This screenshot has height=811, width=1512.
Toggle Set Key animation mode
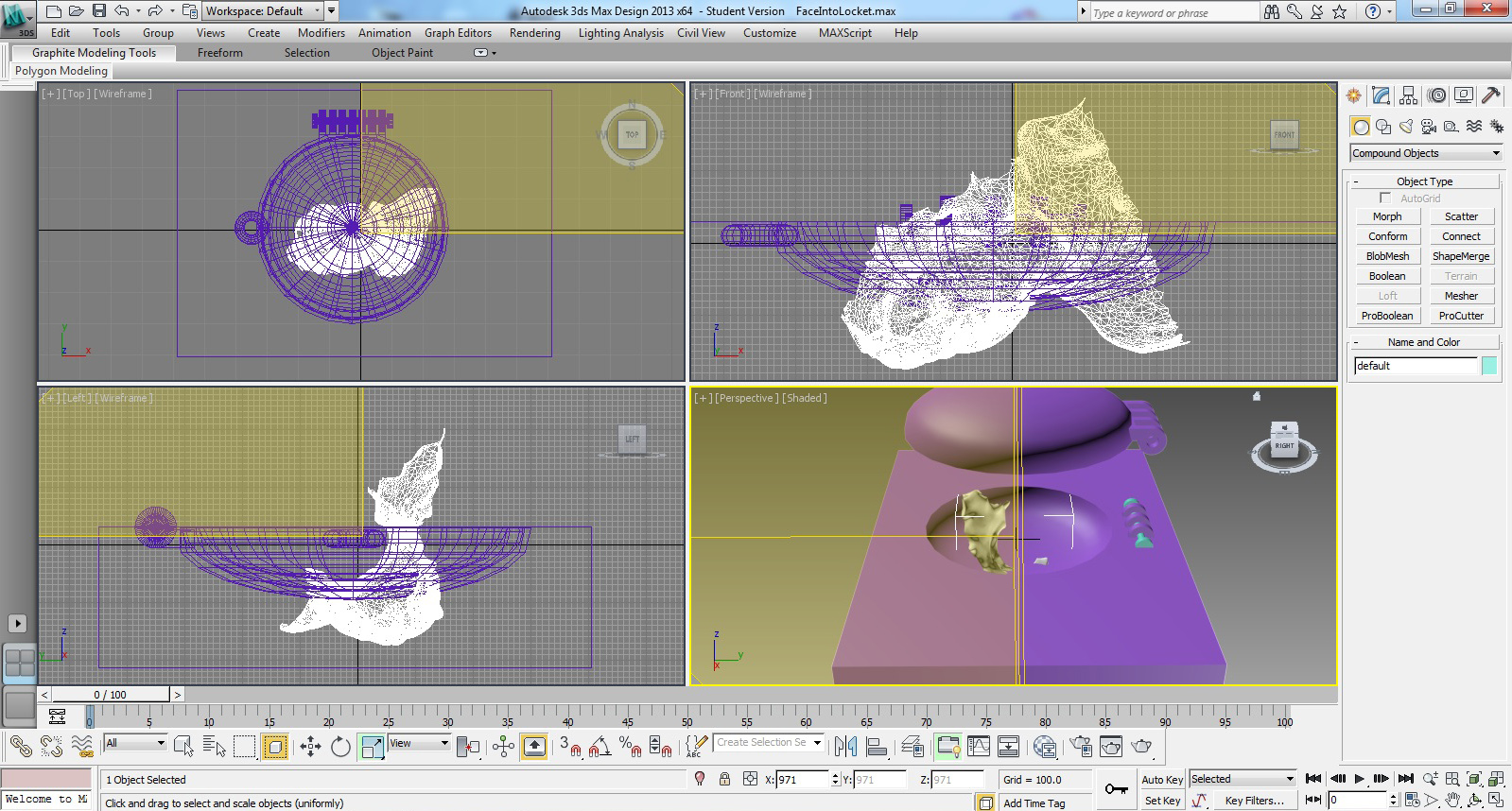[1162, 801]
